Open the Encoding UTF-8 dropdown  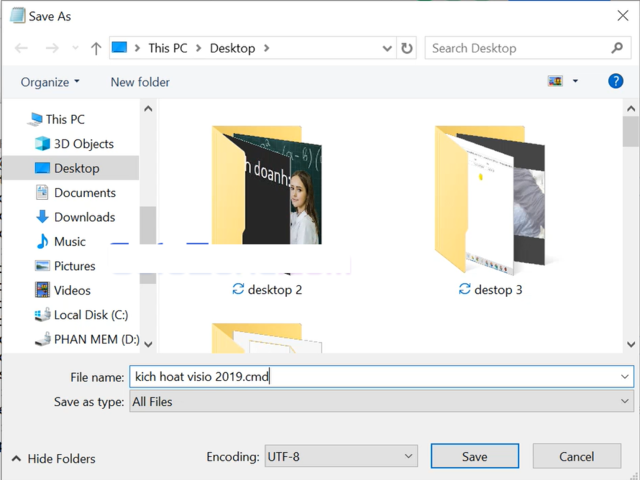[x=341, y=456]
